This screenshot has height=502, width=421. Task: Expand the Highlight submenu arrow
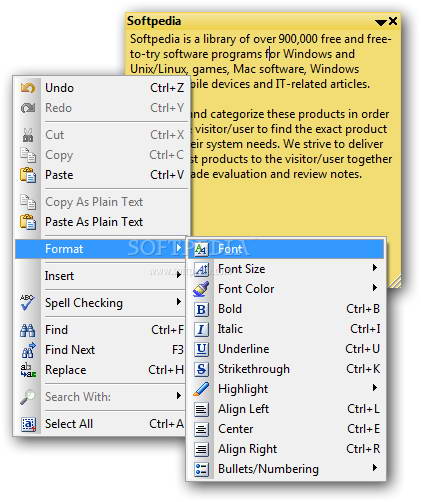click(x=375, y=388)
